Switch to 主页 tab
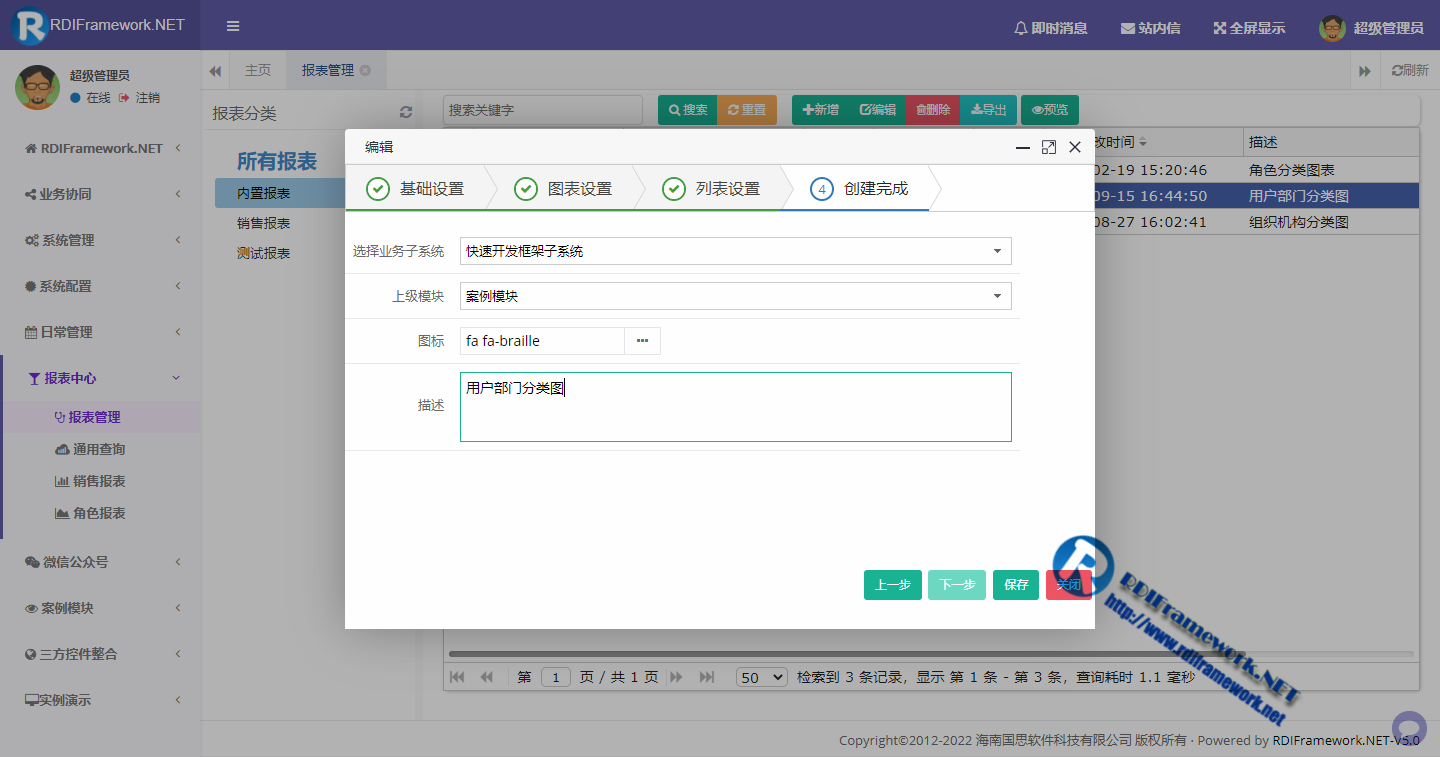The width and height of the screenshot is (1440, 757). click(x=258, y=70)
